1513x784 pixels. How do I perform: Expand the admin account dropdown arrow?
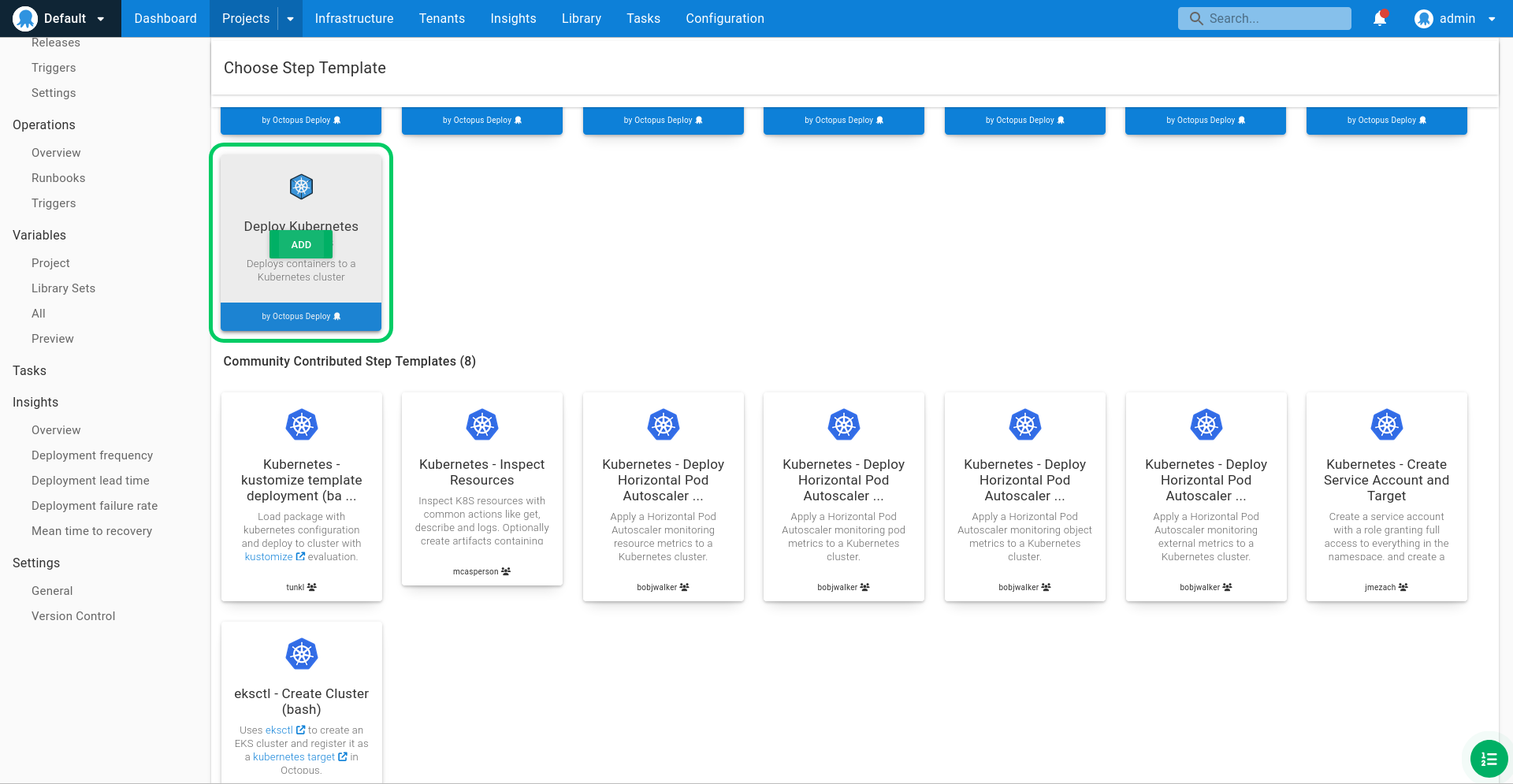tap(1492, 19)
